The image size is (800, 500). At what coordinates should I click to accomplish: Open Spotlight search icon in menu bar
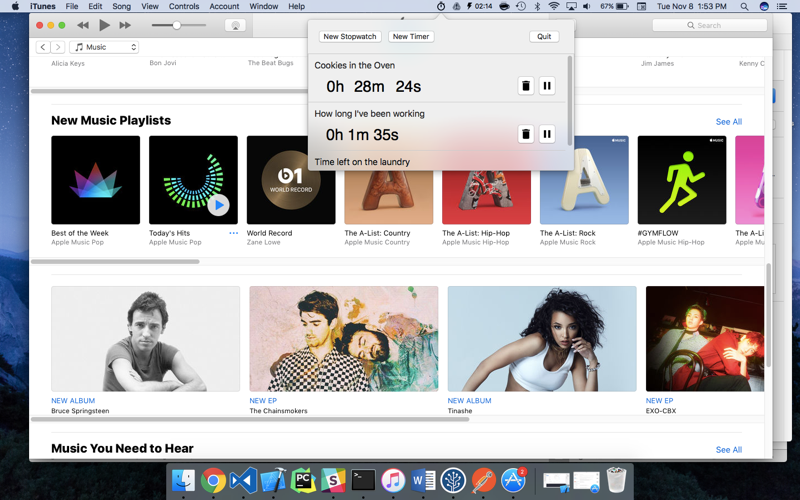(x=744, y=7)
